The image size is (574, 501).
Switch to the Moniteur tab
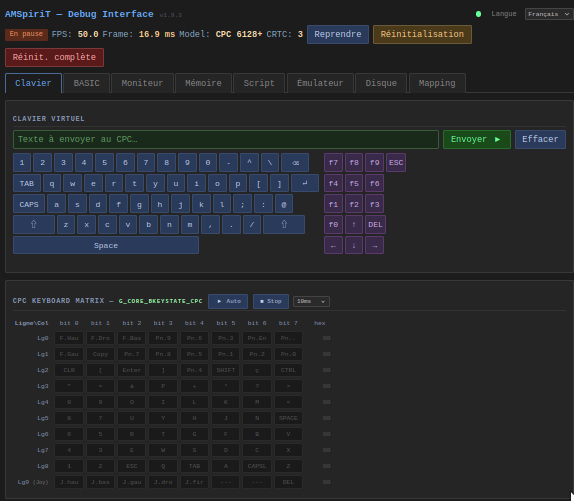click(142, 83)
